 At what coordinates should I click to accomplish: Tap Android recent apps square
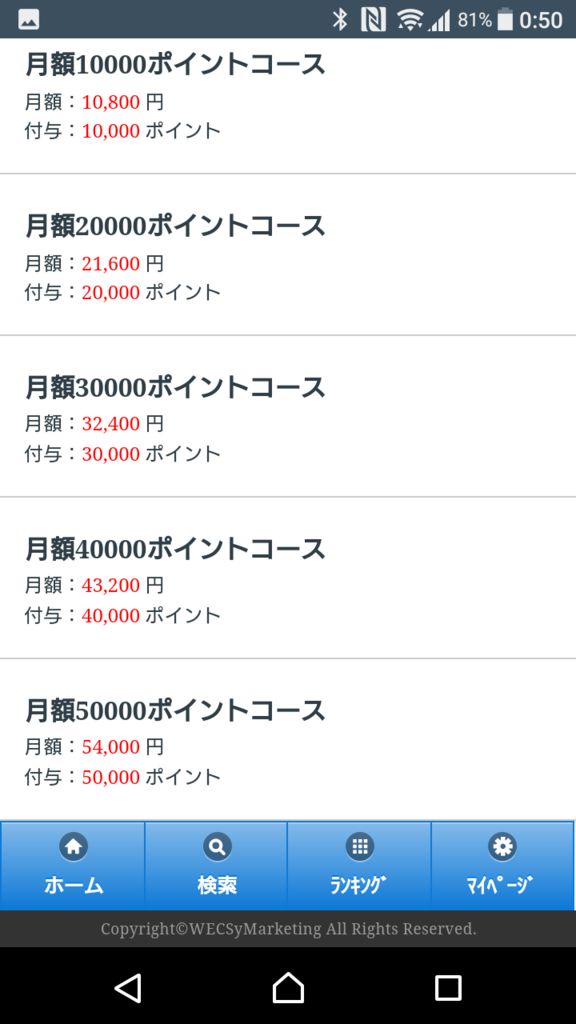448,988
